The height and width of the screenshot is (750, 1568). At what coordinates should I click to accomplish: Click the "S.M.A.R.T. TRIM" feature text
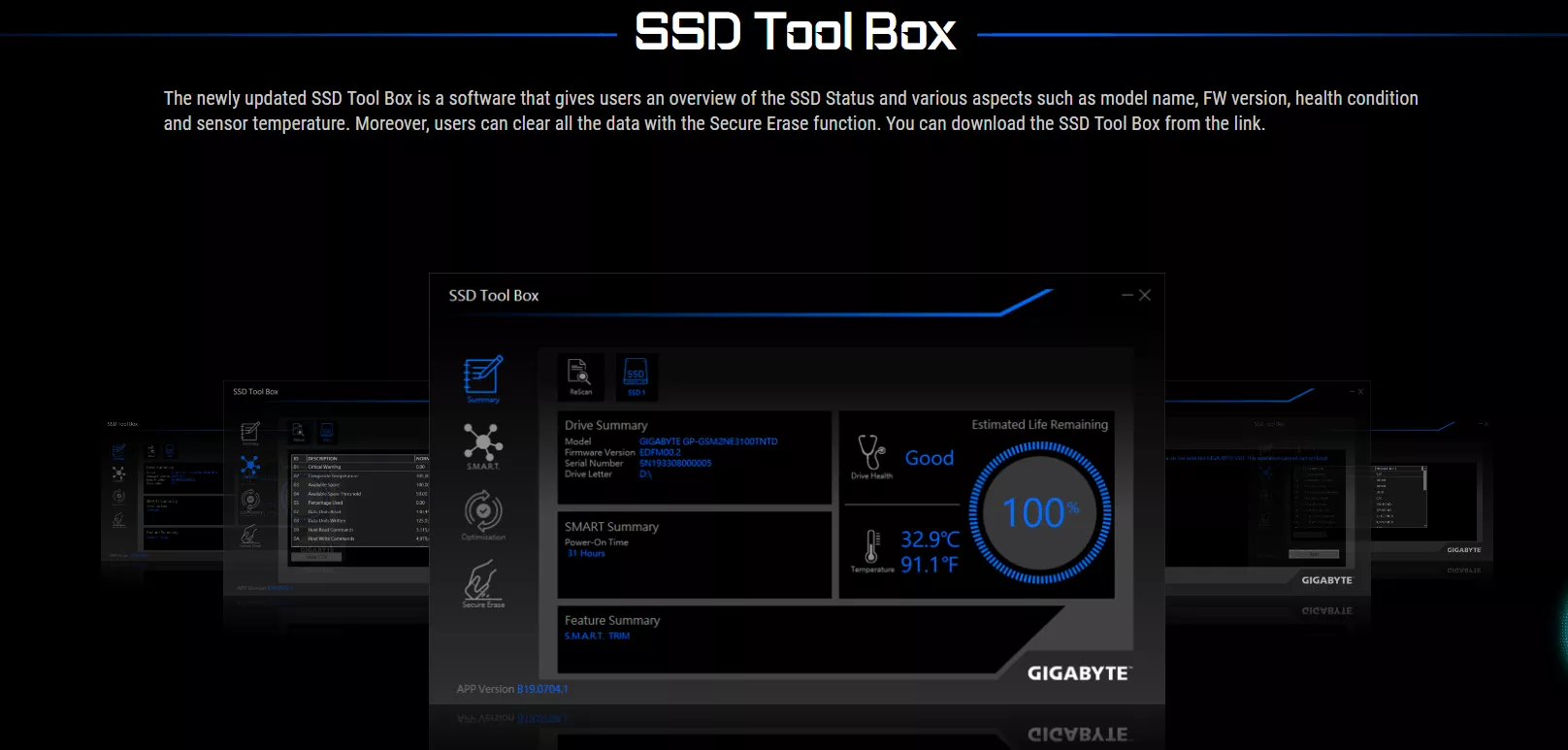pos(597,636)
